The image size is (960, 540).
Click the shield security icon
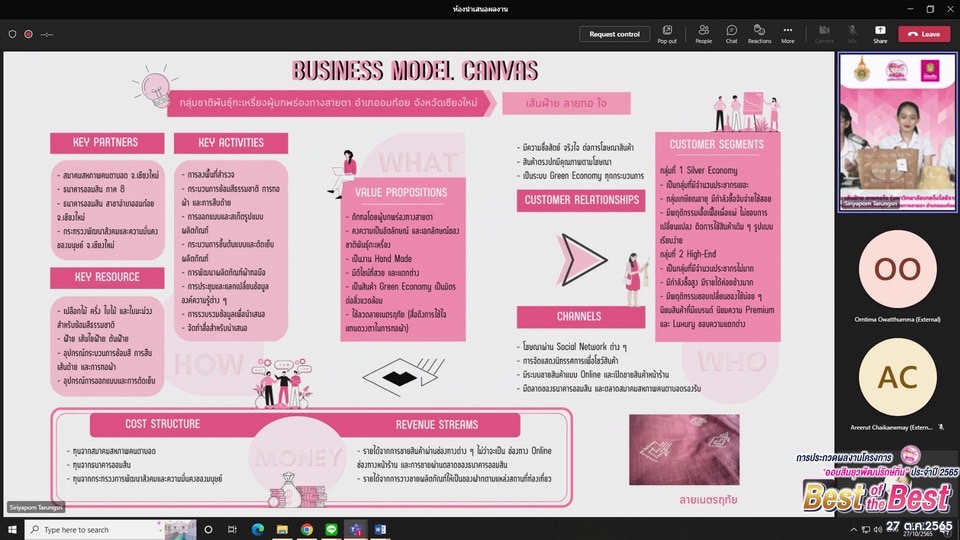(12, 34)
